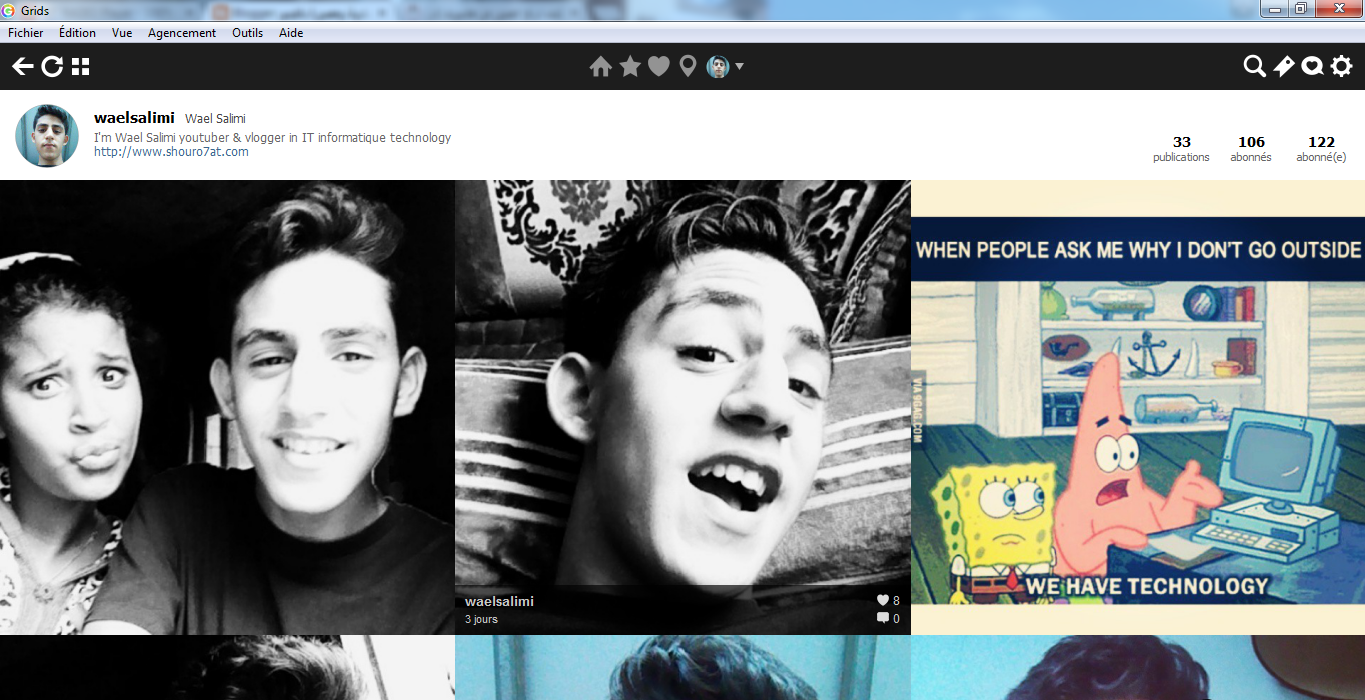
Task: Click the profile bio text about youtuber & vlogger
Action: point(272,138)
